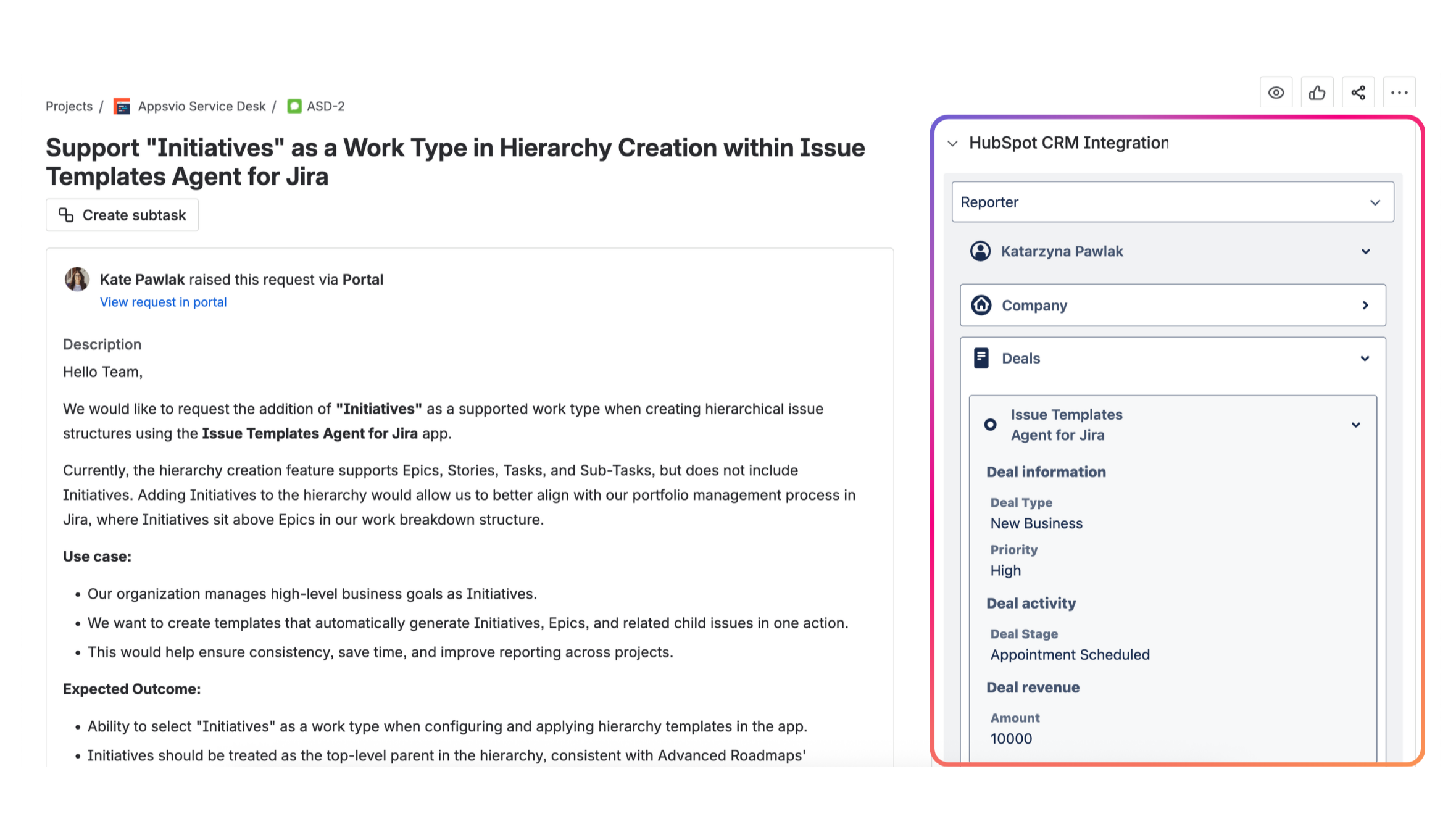Click the share icon in the top toolbar
Viewport: 1456px width, 819px height.
1358,91
